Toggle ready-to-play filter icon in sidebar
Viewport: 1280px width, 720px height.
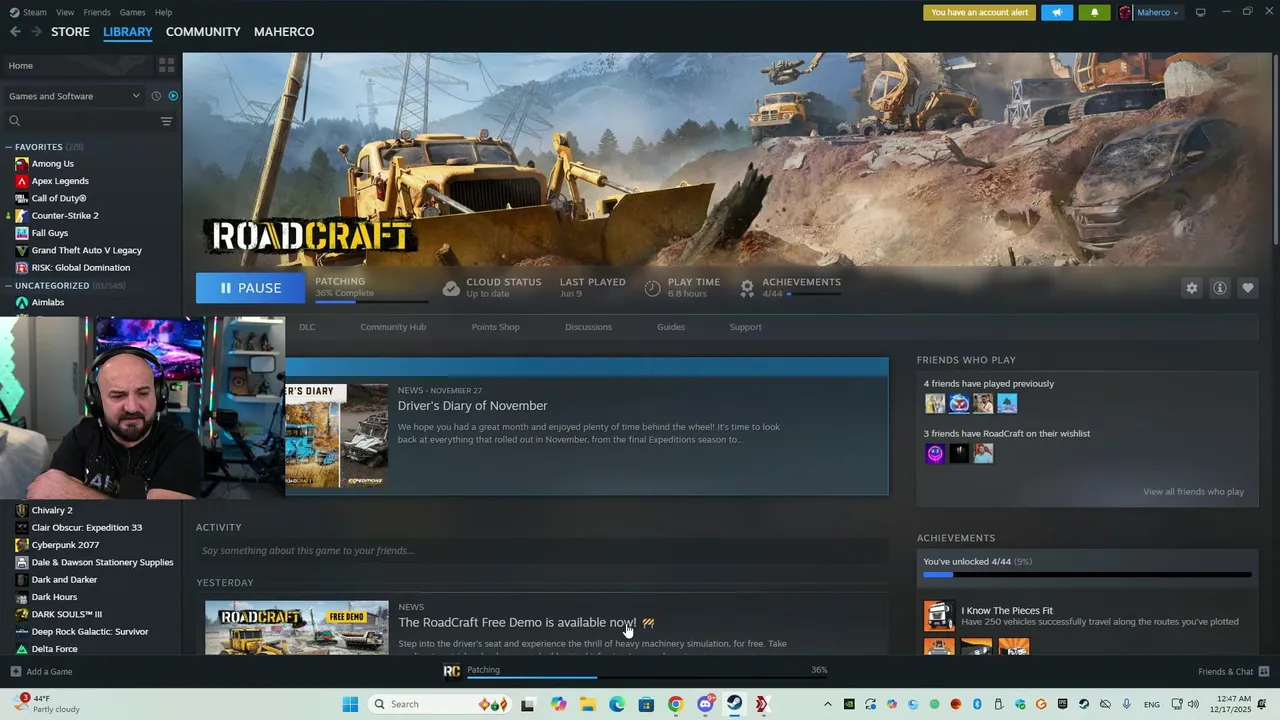click(x=173, y=96)
